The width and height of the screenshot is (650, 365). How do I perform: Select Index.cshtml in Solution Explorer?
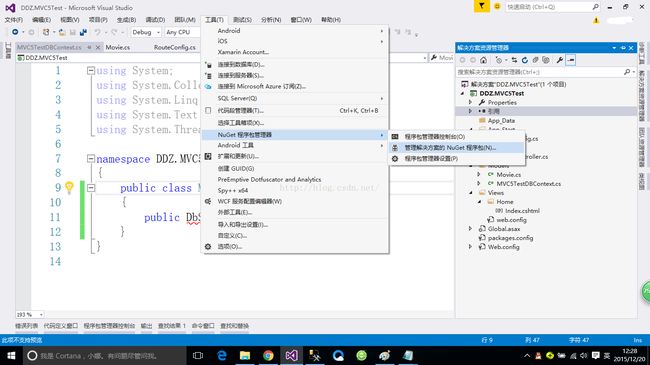click(522, 211)
